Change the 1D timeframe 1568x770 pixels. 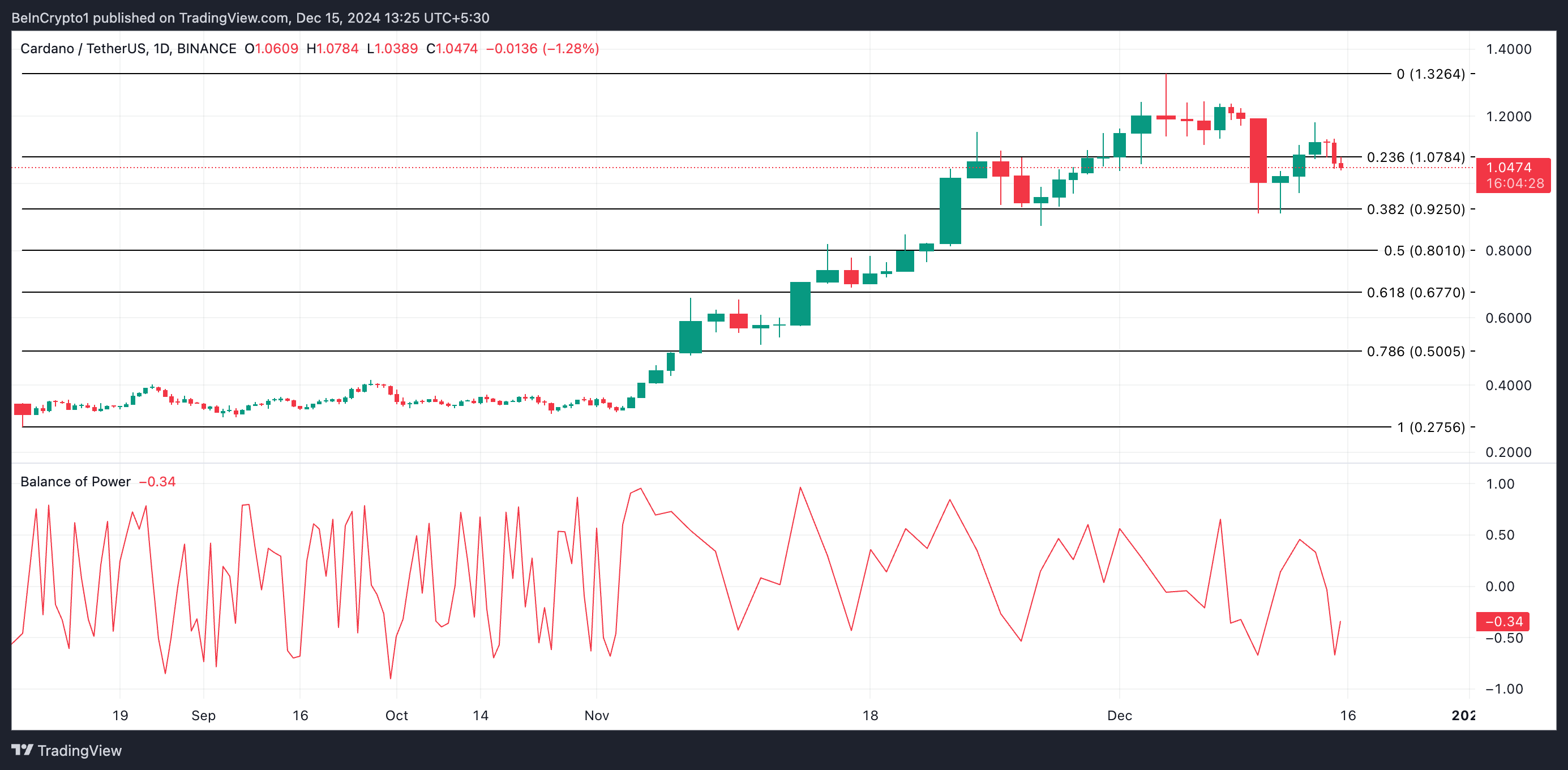click(x=160, y=49)
